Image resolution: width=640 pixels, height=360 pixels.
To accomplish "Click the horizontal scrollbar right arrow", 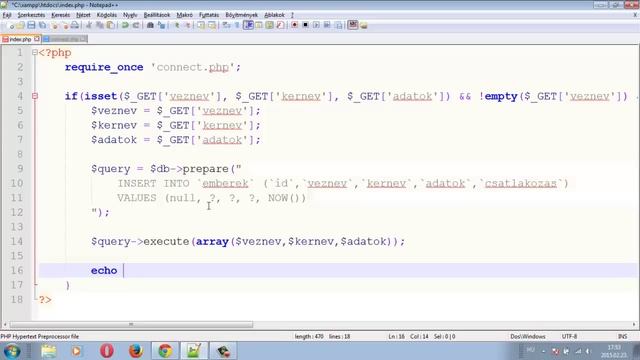I will 634,325.
